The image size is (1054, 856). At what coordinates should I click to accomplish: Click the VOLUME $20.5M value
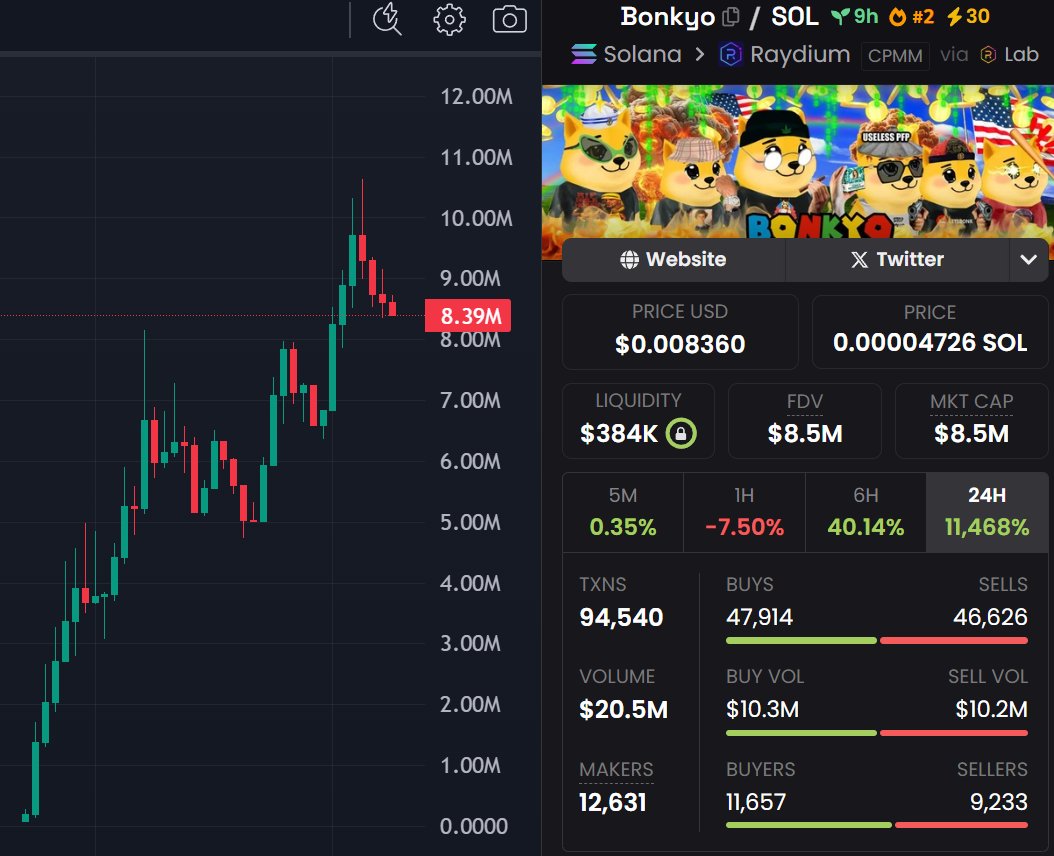[623, 709]
